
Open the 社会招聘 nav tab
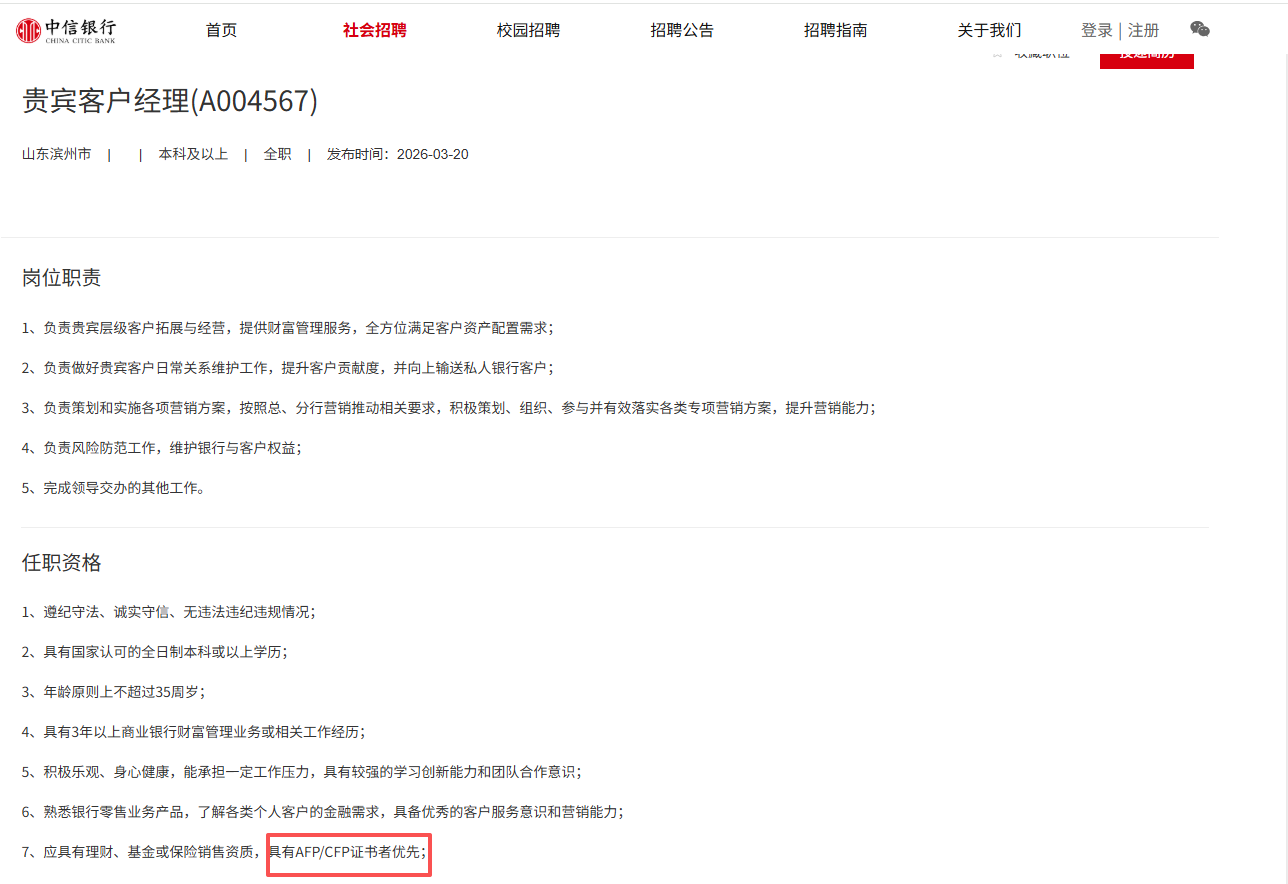coord(374,30)
